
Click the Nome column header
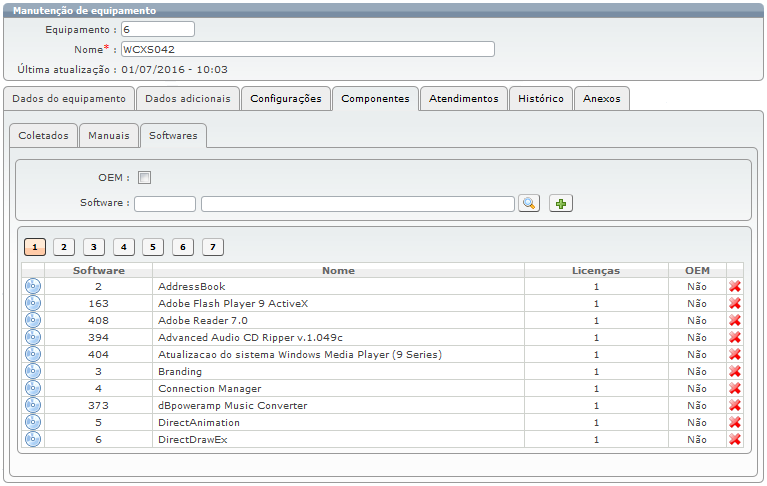click(339, 270)
